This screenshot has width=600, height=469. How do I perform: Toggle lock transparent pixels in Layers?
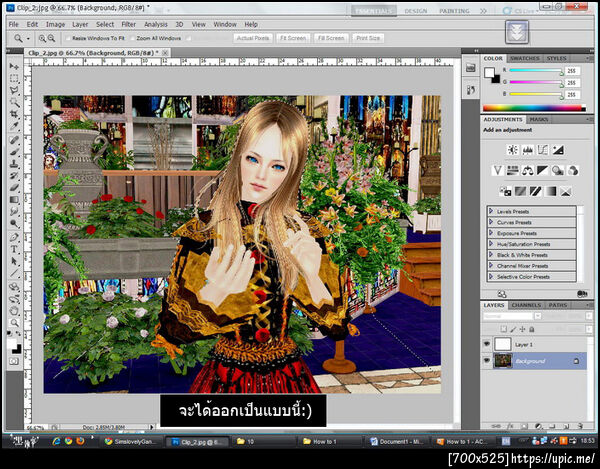tap(504, 329)
